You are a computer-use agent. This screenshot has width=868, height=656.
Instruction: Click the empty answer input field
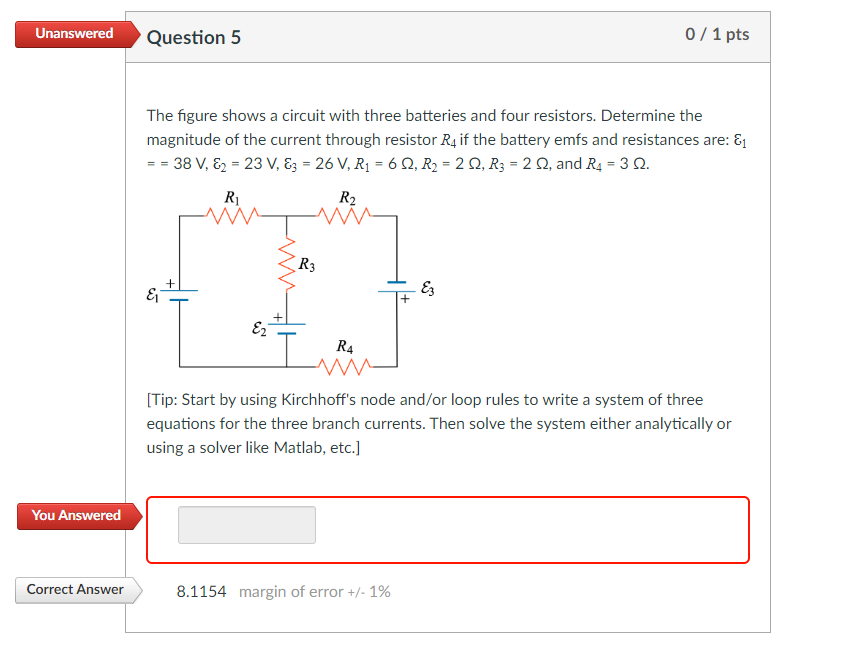click(x=246, y=524)
